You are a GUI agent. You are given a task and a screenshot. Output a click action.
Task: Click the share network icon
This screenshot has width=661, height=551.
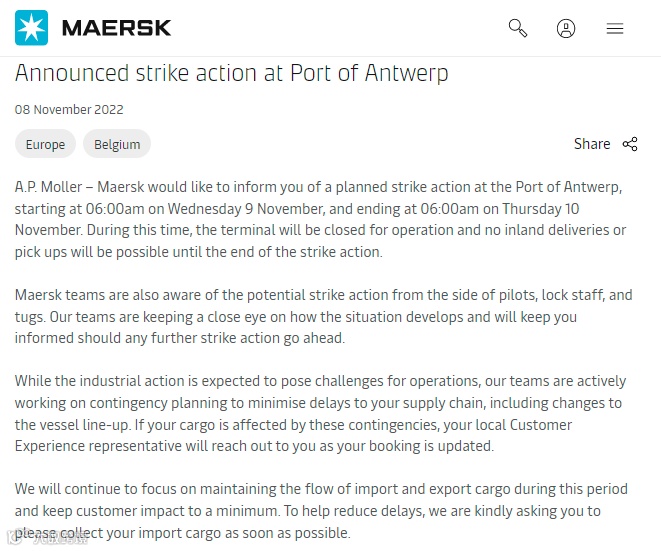pyautogui.click(x=630, y=144)
